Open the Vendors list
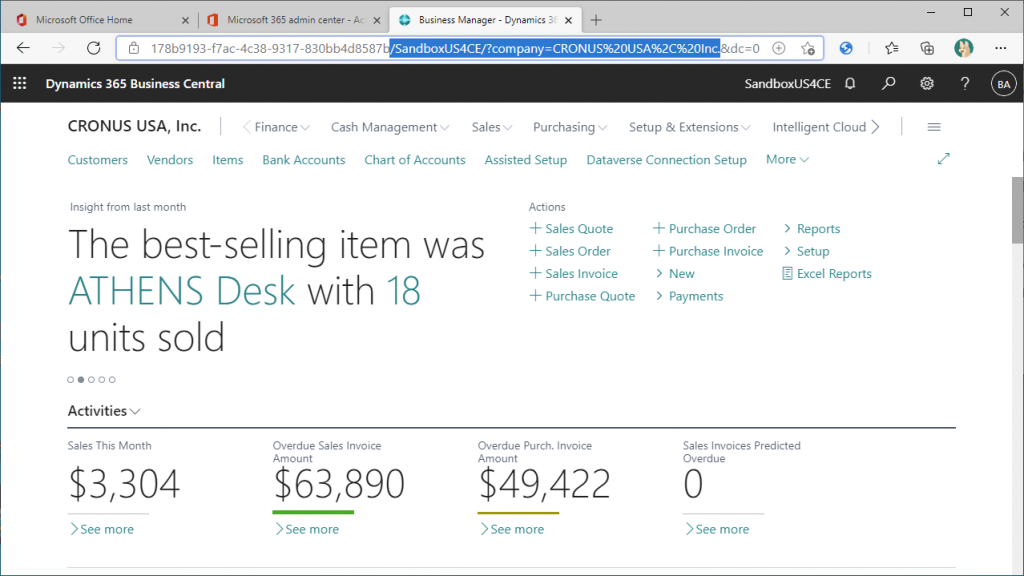This screenshot has height=576, width=1024. 170,160
